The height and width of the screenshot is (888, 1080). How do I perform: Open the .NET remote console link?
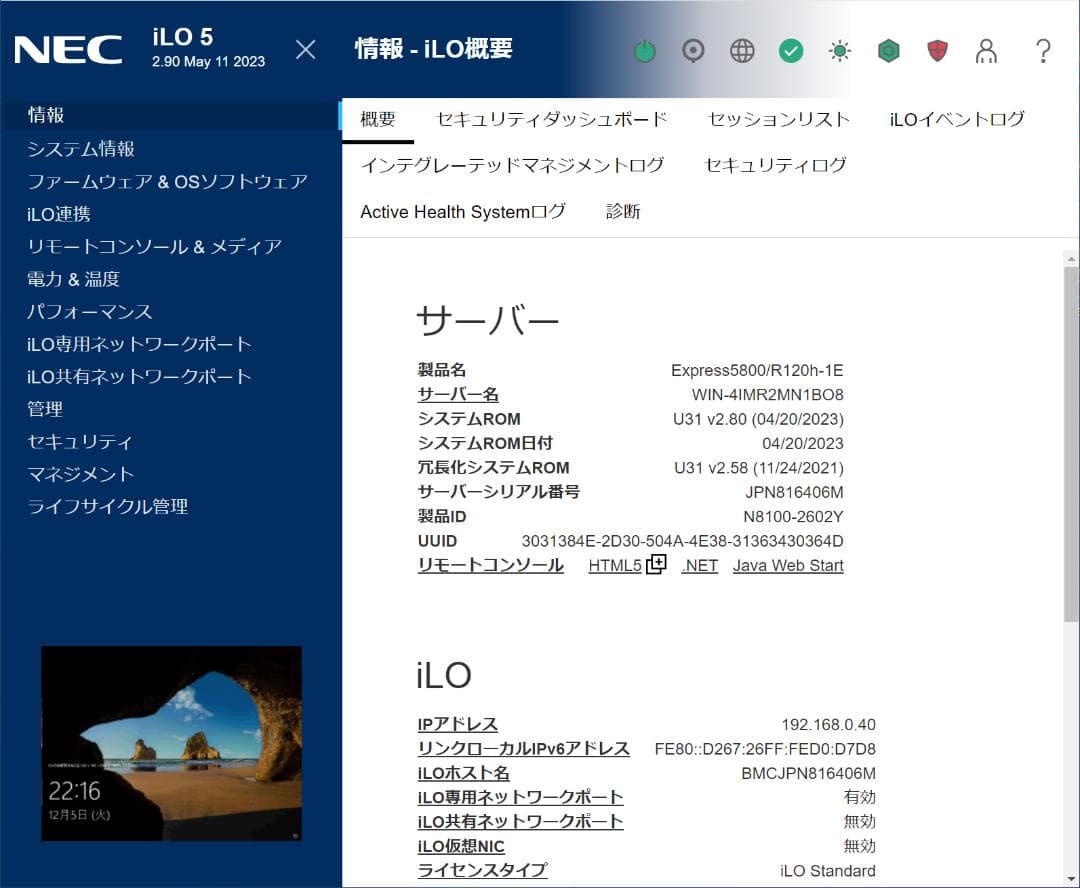(x=699, y=565)
